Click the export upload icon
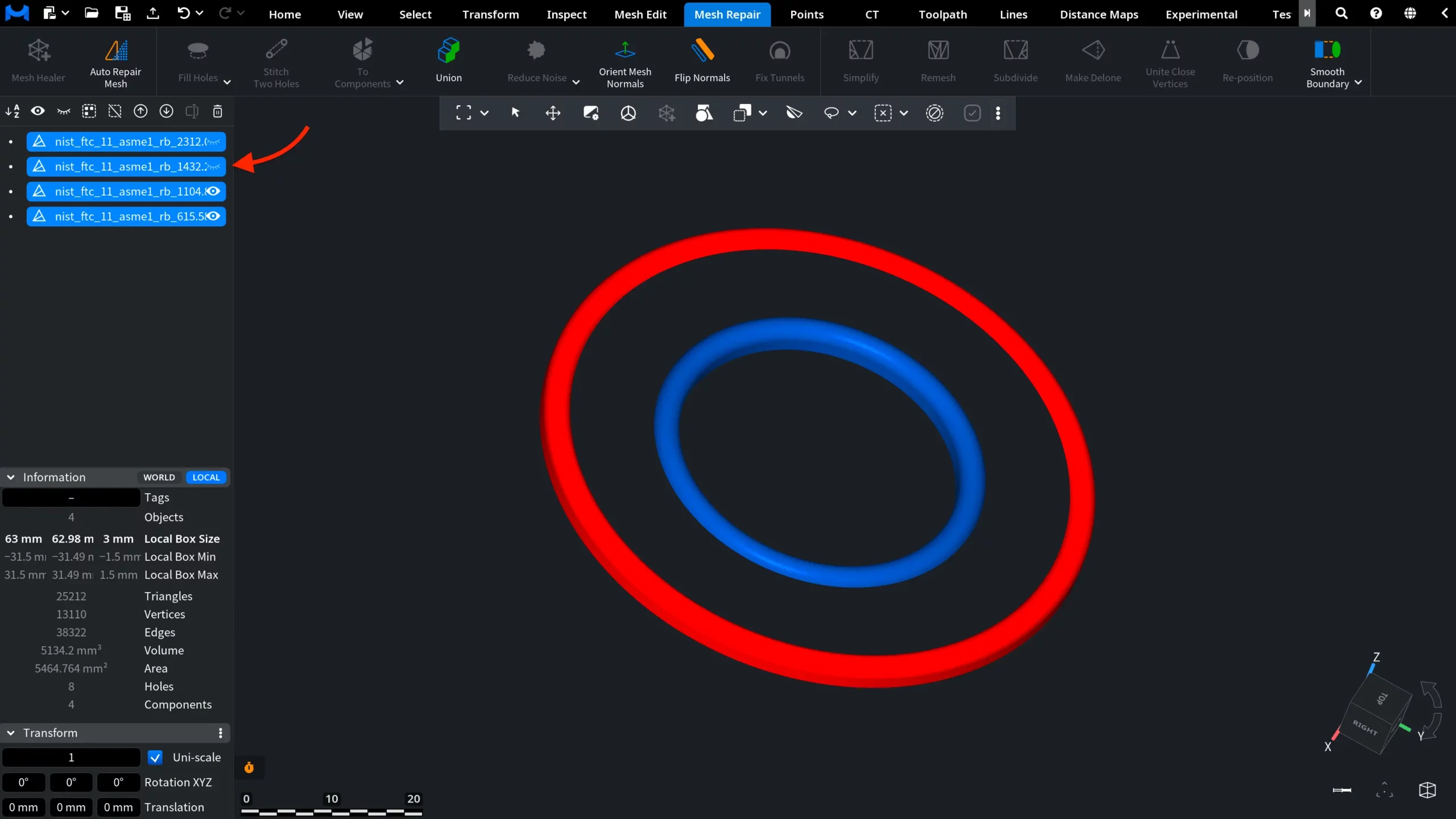This screenshot has height=819, width=1456. (153, 13)
